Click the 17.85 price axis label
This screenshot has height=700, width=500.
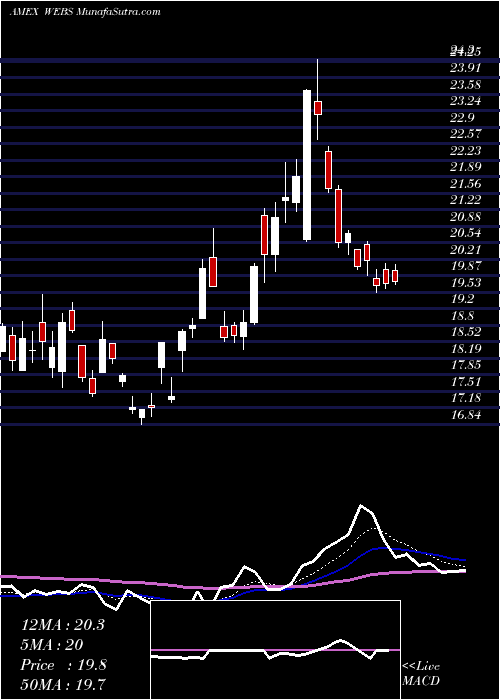point(465,365)
